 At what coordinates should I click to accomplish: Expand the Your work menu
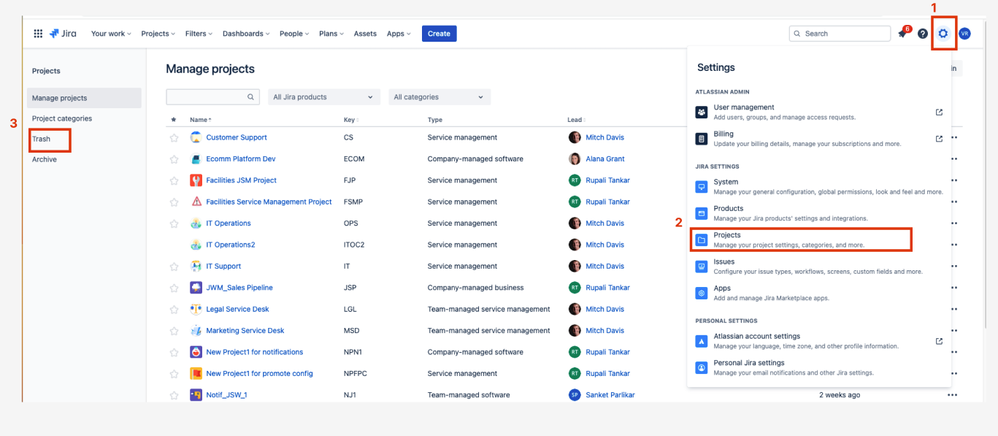click(111, 34)
